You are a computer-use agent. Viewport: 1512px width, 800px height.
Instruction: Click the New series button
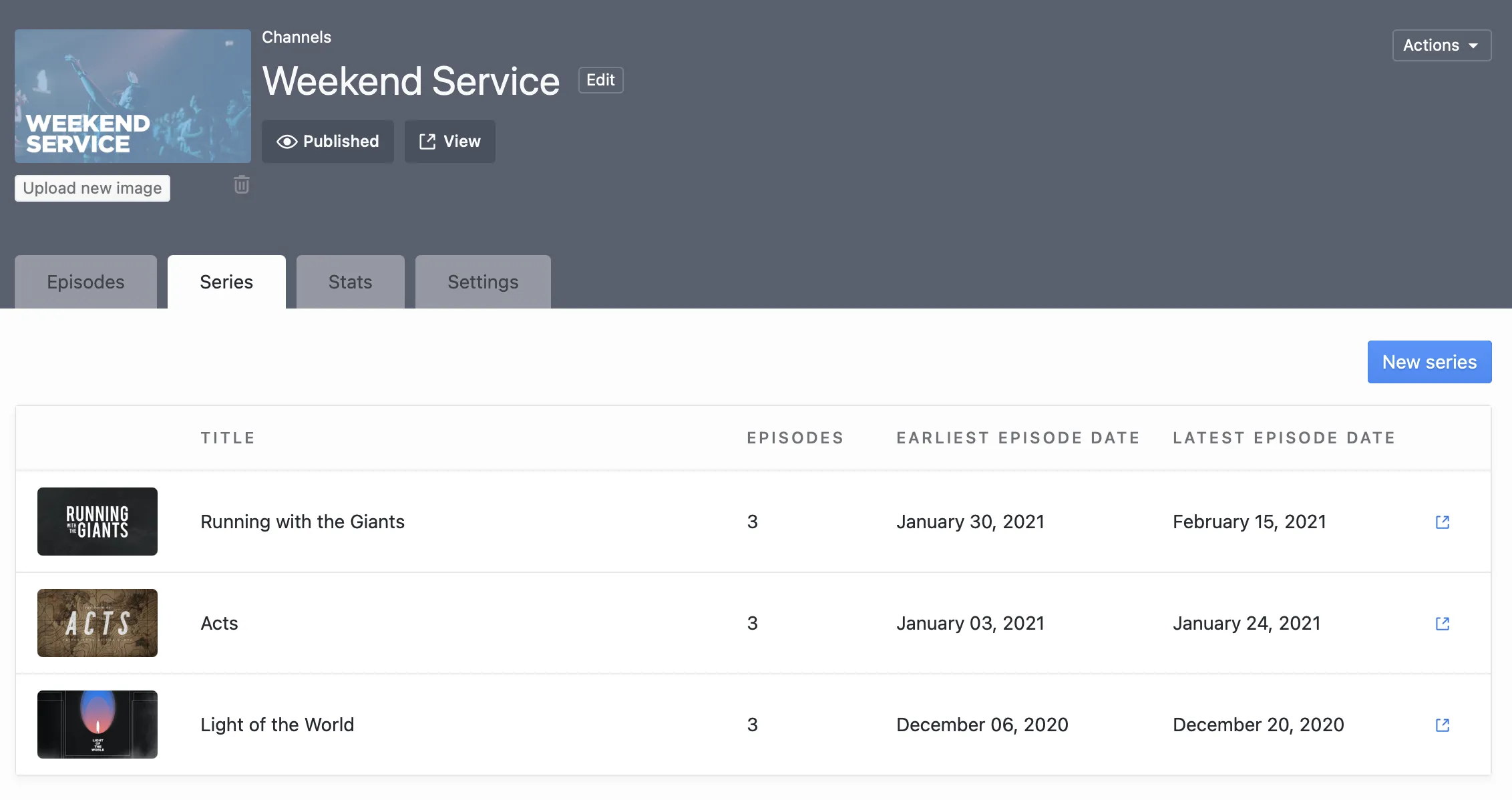pyautogui.click(x=1429, y=362)
